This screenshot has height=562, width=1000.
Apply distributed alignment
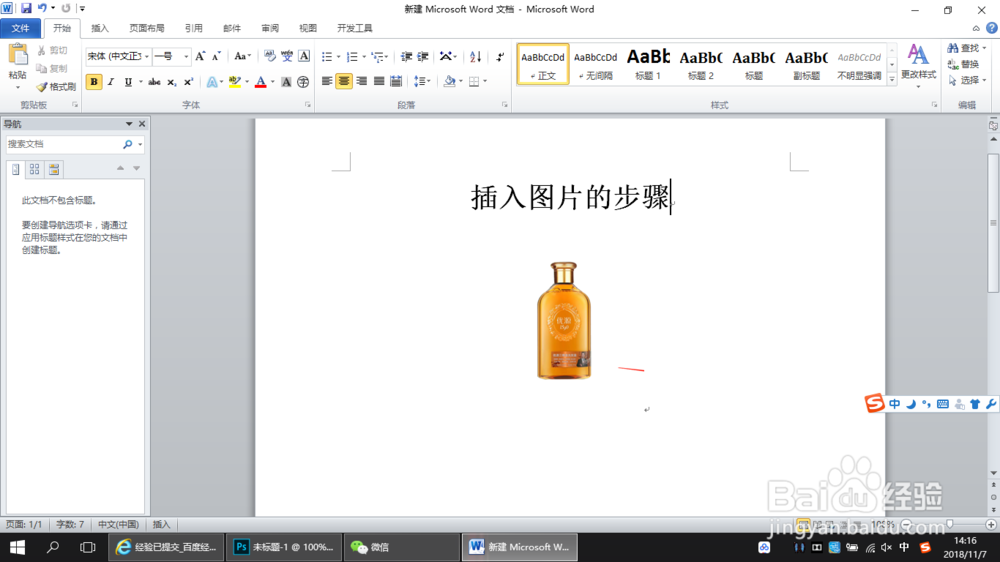coord(396,81)
